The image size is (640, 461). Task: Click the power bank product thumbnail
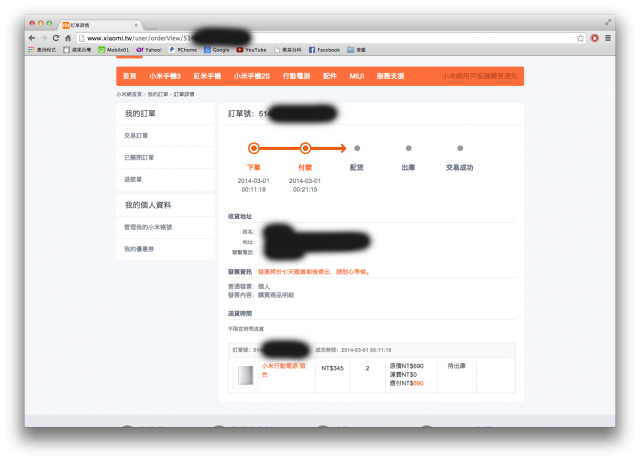pyautogui.click(x=246, y=375)
